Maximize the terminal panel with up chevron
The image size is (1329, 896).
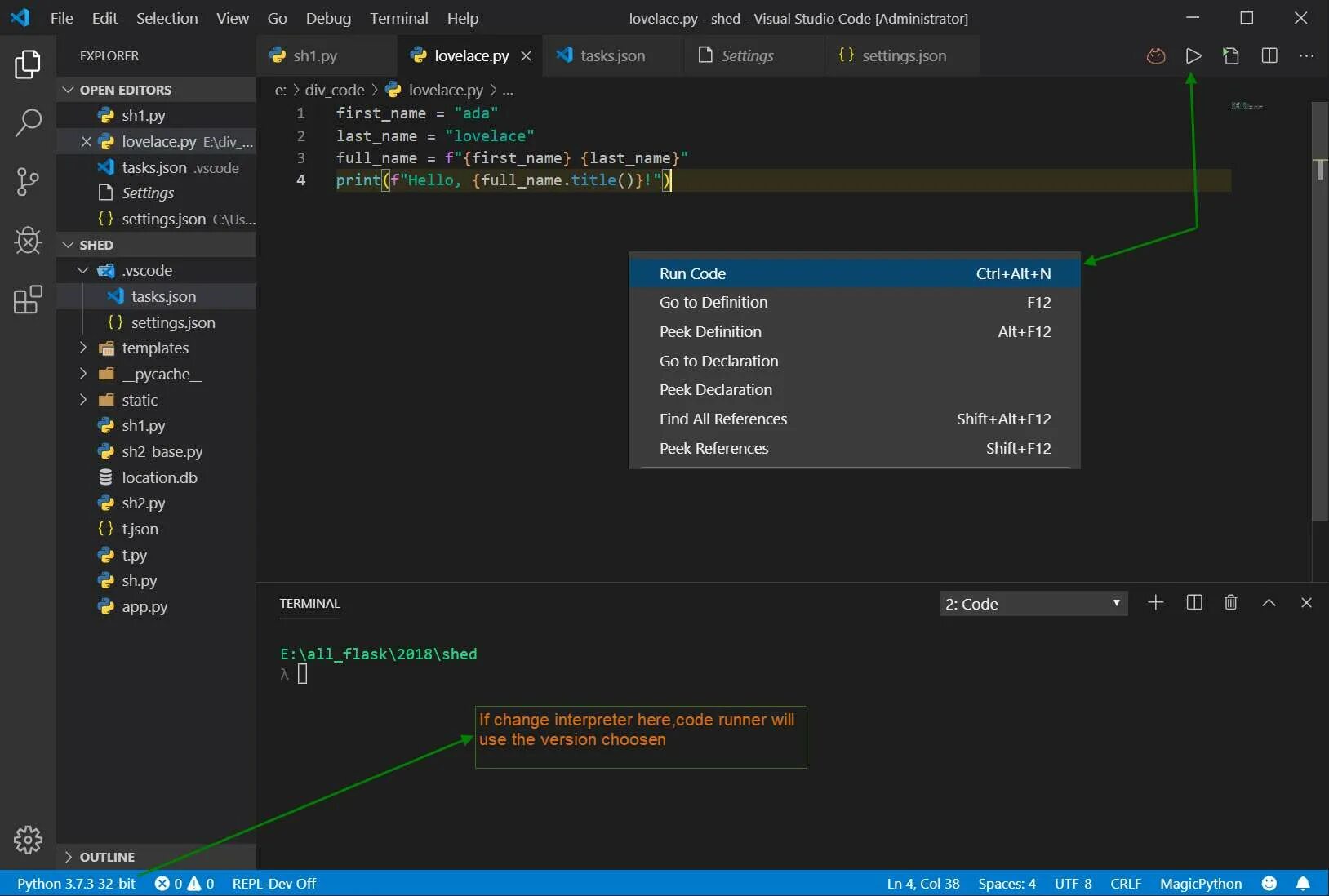1269,603
